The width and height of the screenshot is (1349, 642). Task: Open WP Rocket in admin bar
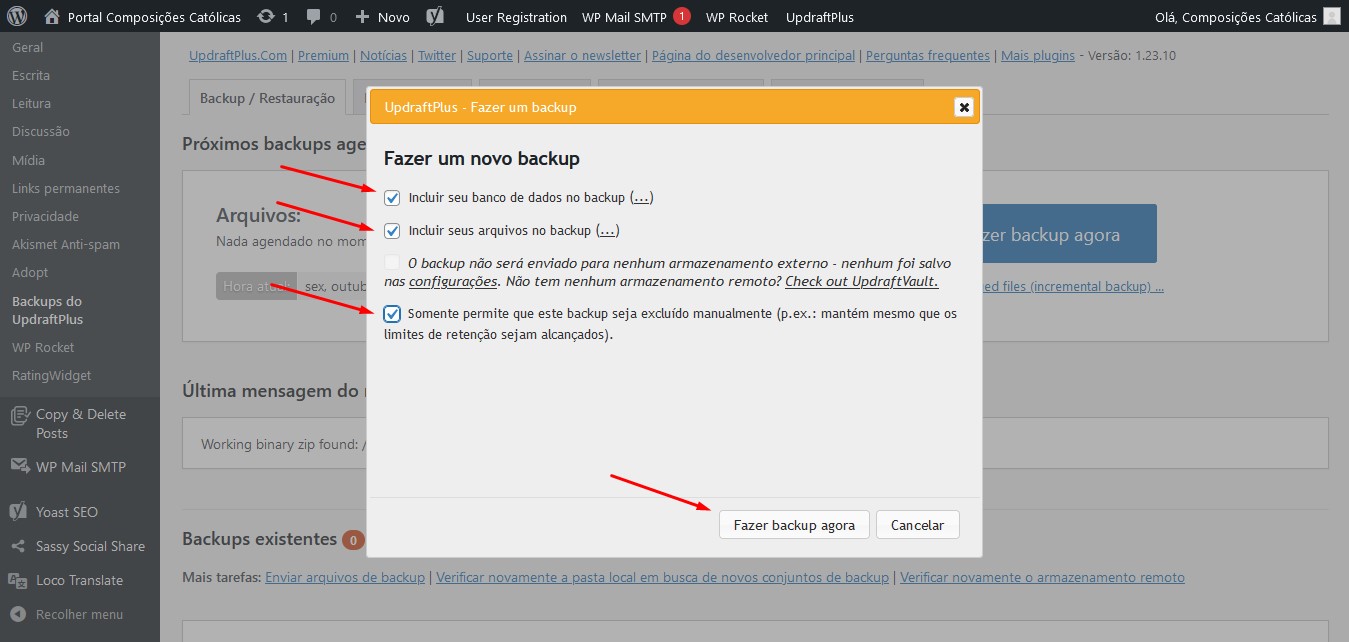coord(737,17)
